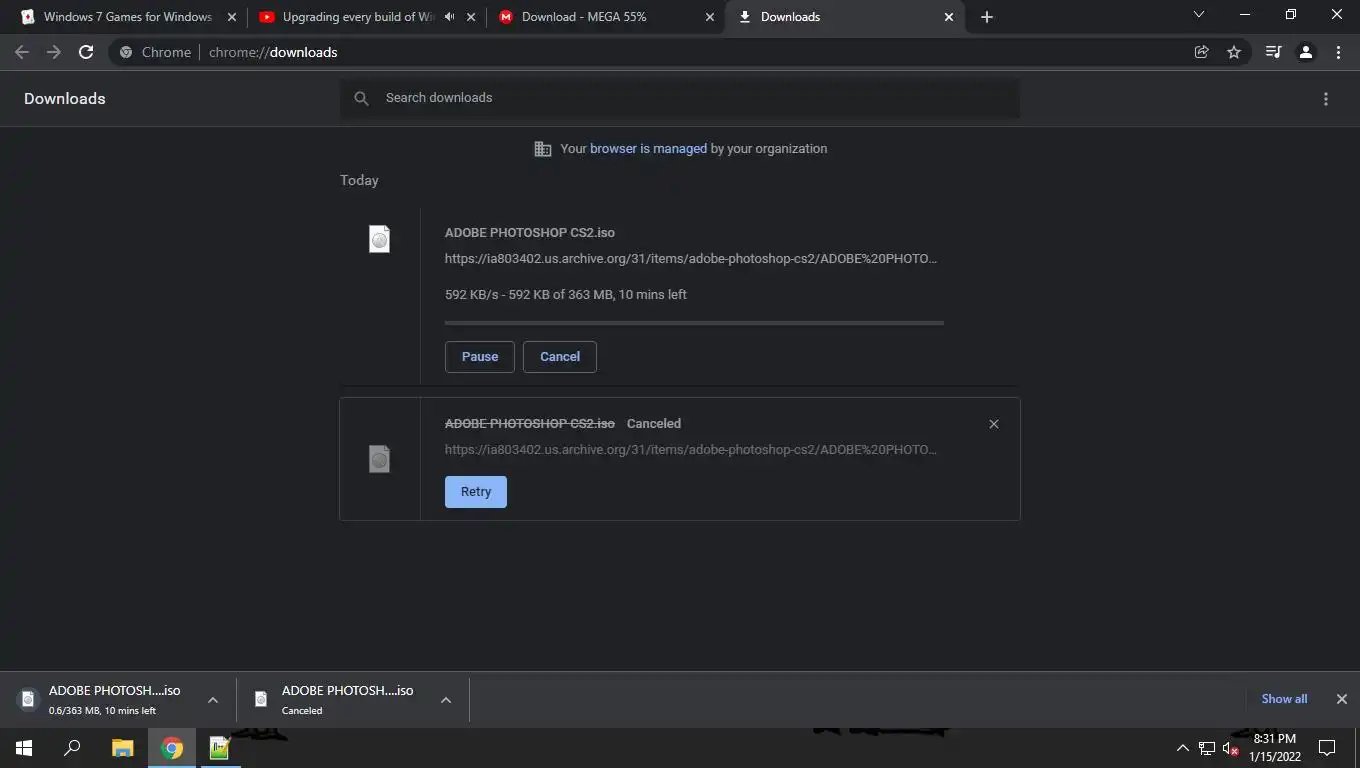The image size is (1360, 768).
Task: Close the Windows 7 Games tab
Action: [x=232, y=17]
